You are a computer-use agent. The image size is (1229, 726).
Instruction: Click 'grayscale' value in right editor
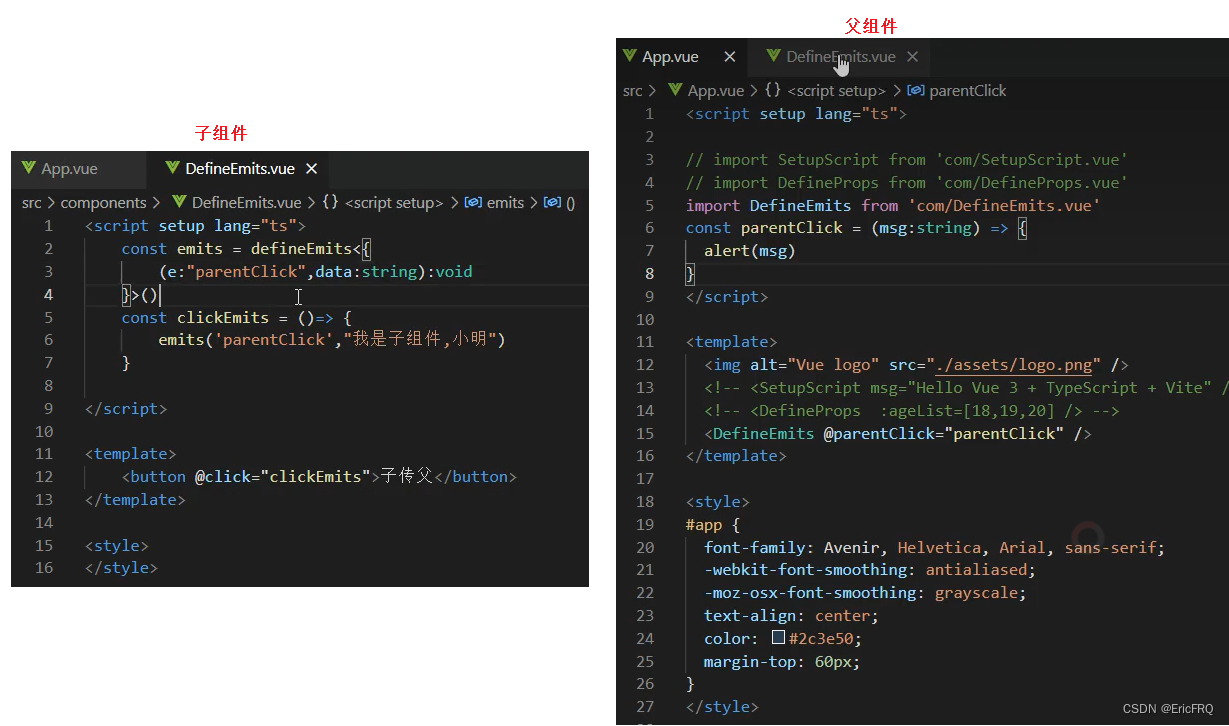[976, 593]
